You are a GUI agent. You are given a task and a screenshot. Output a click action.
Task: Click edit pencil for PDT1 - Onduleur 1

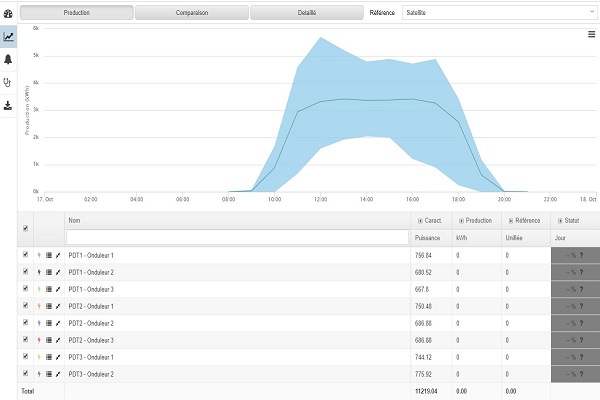coord(58,255)
